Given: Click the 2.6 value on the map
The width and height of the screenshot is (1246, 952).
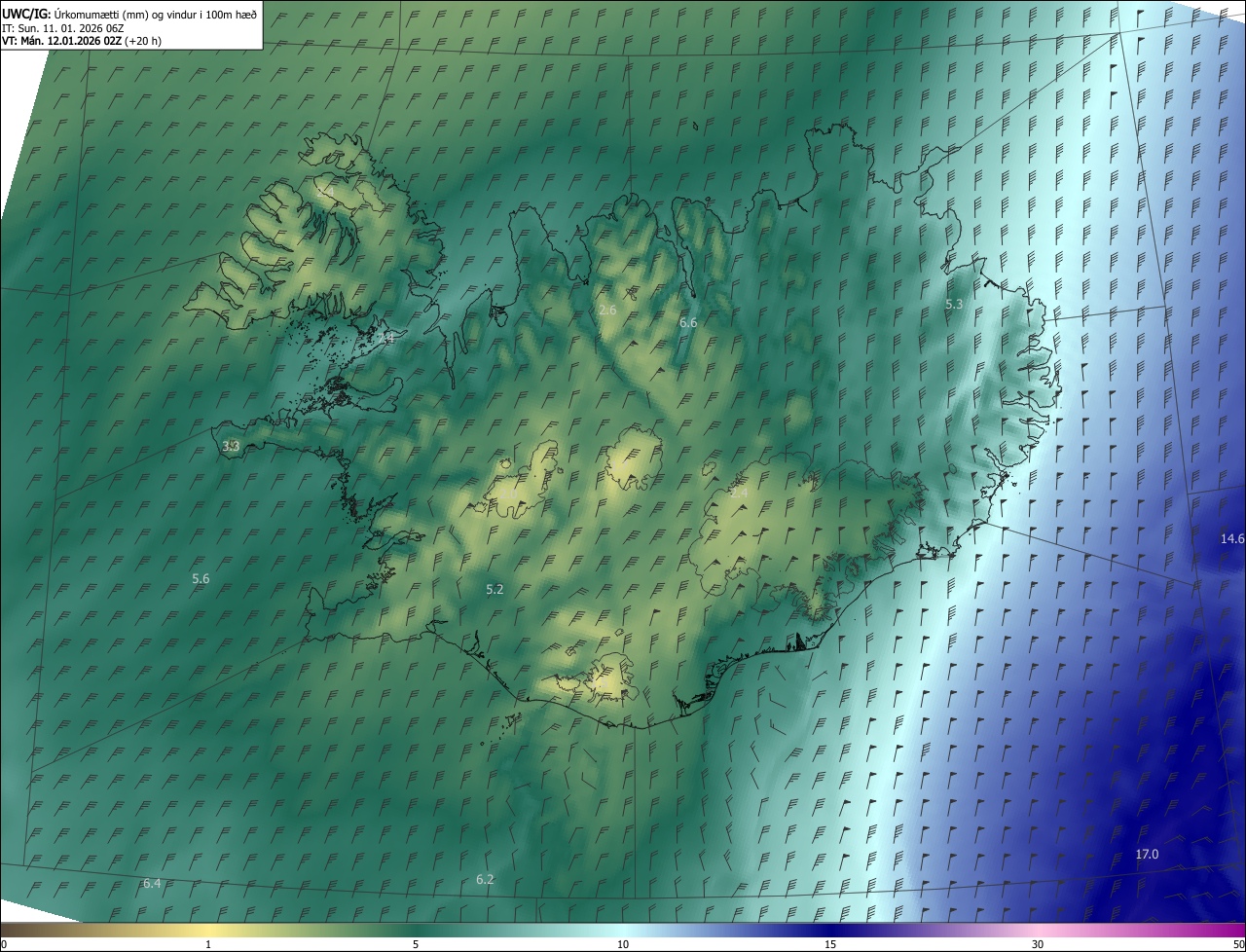Looking at the screenshot, I should coord(607,310).
